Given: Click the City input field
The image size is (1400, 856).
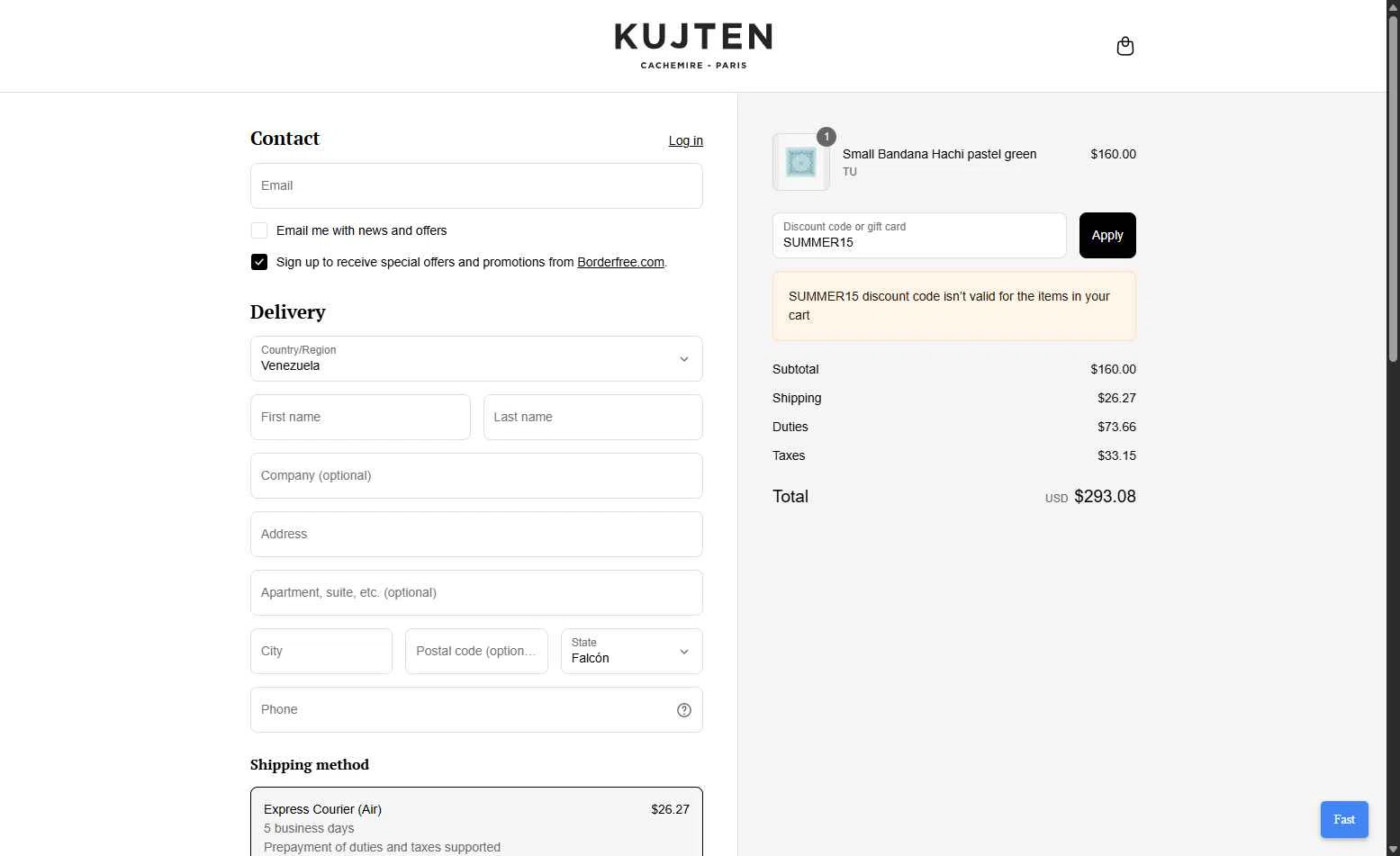Looking at the screenshot, I should click(x=321, y=651).
